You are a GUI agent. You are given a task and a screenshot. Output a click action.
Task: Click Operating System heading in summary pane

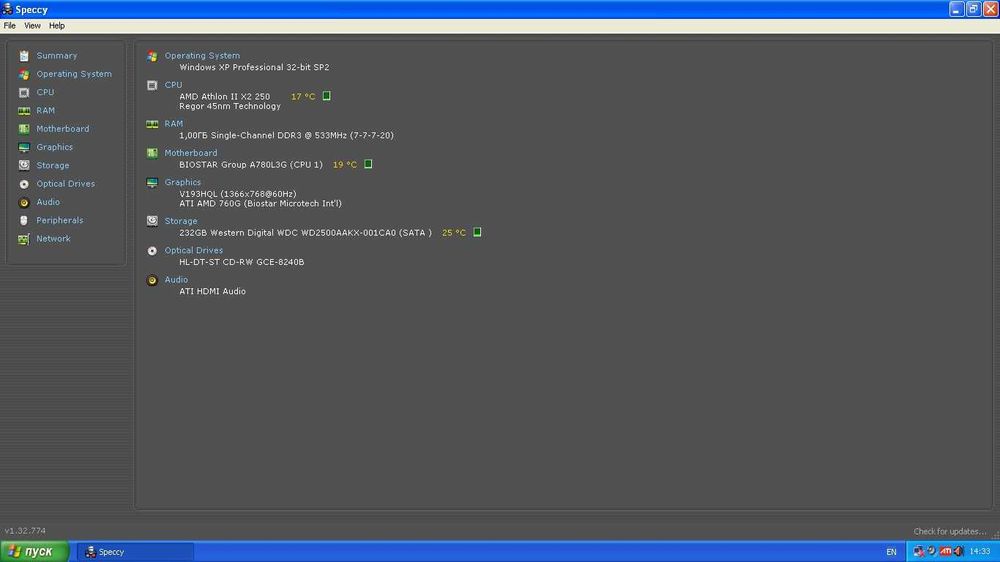pyautogui.click(x=202, y=55)
